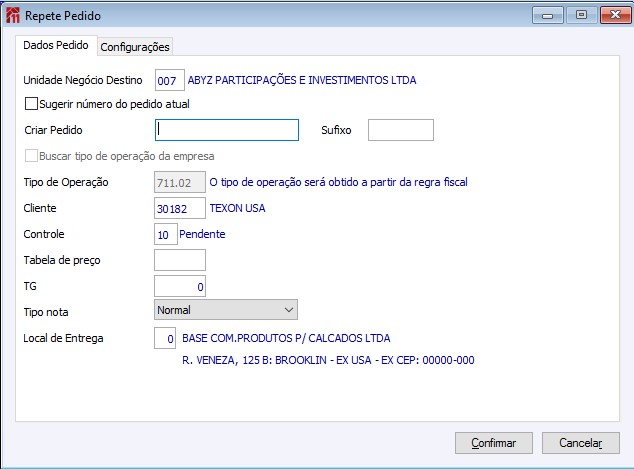The height and width of the screenshot is (469, 634).
Task: Click the ABYZ PARTICIPAÇÕES E INVESTIMENTOS LTDA text
Action: [x=302, y=80]
